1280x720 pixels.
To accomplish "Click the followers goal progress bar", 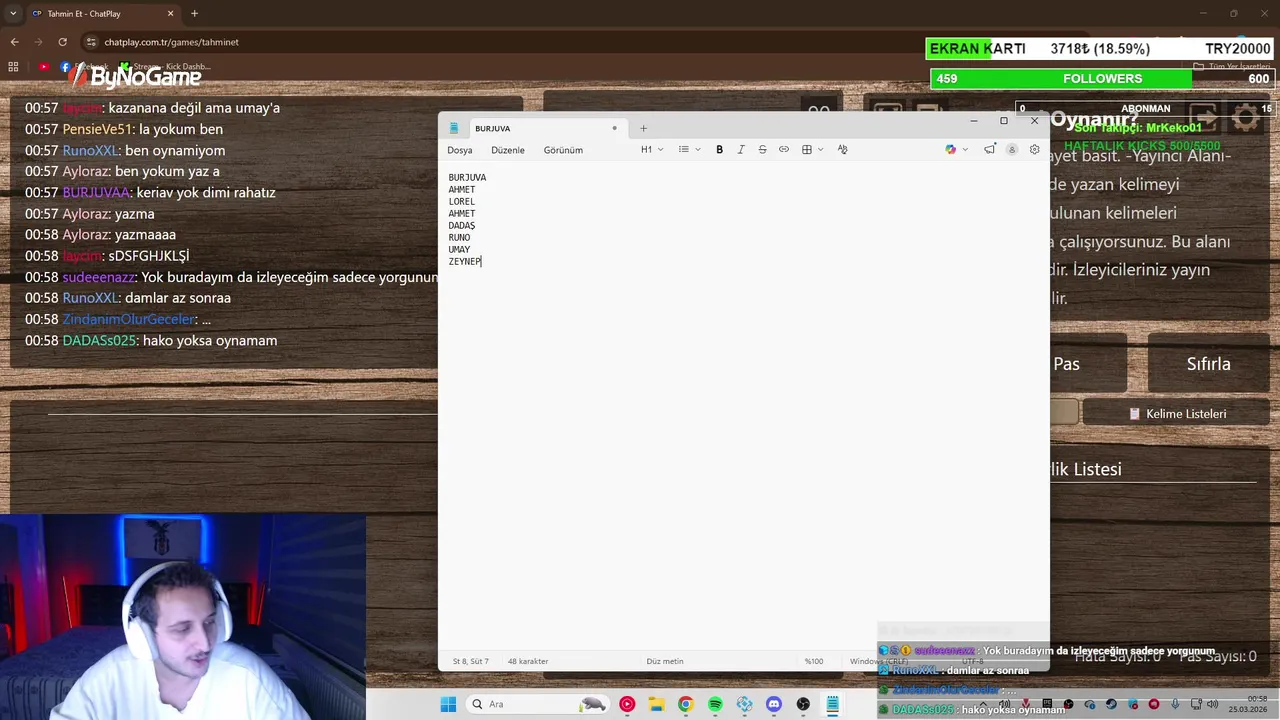I will [x=1101, y=79].
